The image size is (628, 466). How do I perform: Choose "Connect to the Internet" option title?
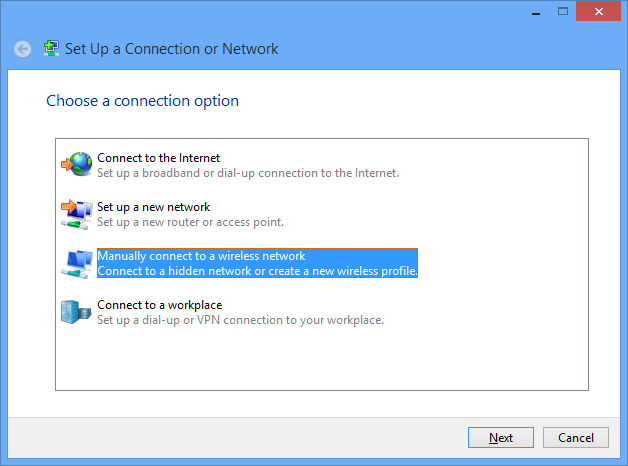(158, 158)
